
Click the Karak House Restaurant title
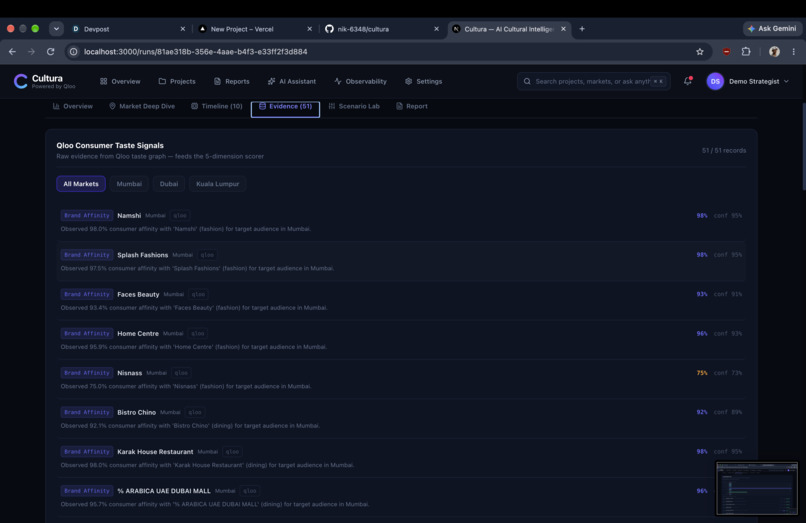pyautogui.click(x=155, y=452)
